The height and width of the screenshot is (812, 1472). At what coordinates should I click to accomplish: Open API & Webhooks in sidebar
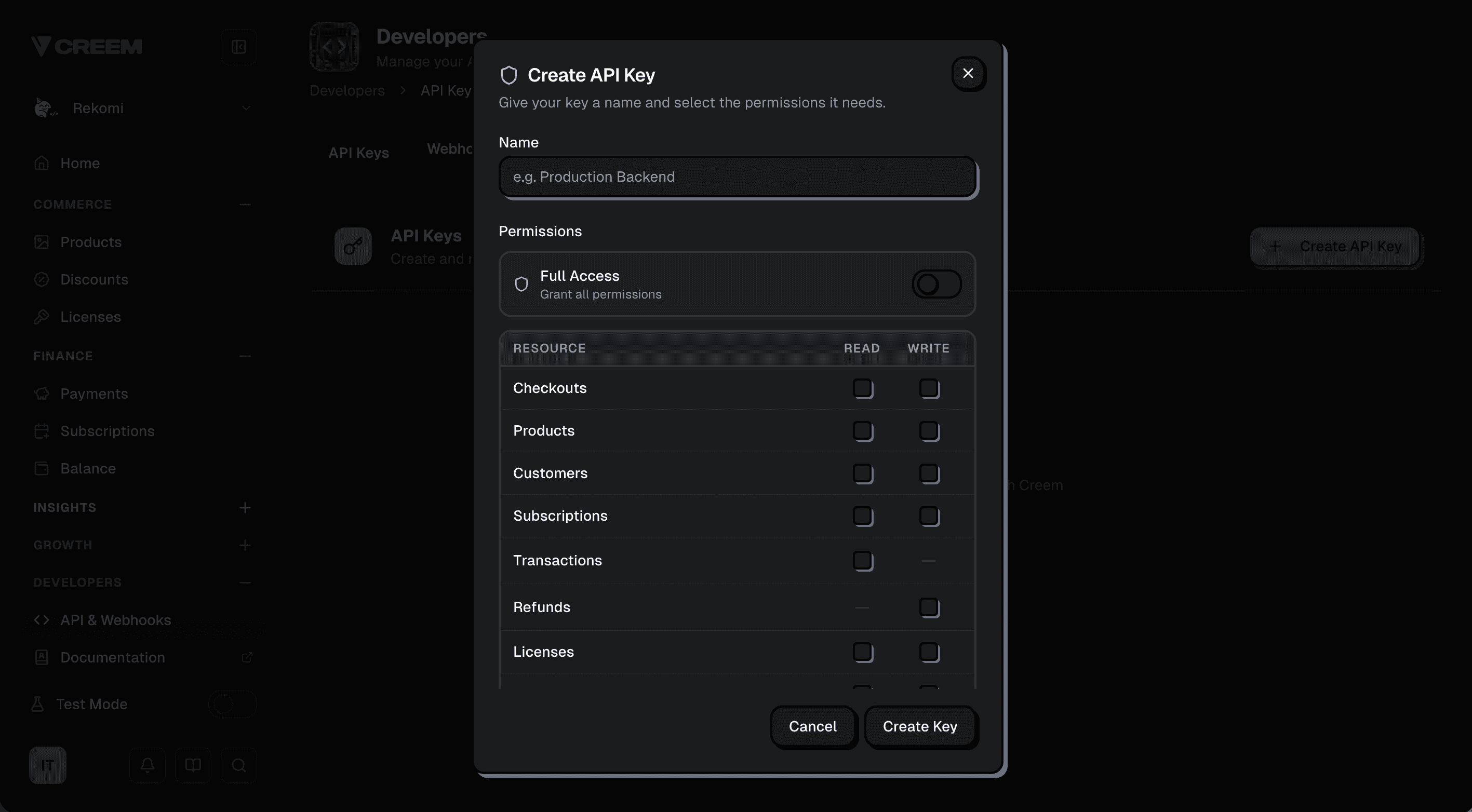coord(116,620)
